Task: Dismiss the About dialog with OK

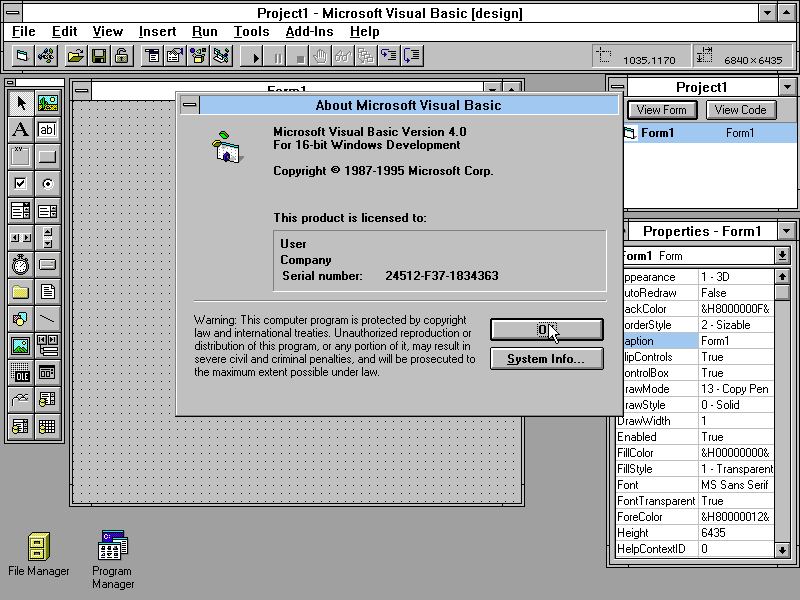Action: point(546,329)
